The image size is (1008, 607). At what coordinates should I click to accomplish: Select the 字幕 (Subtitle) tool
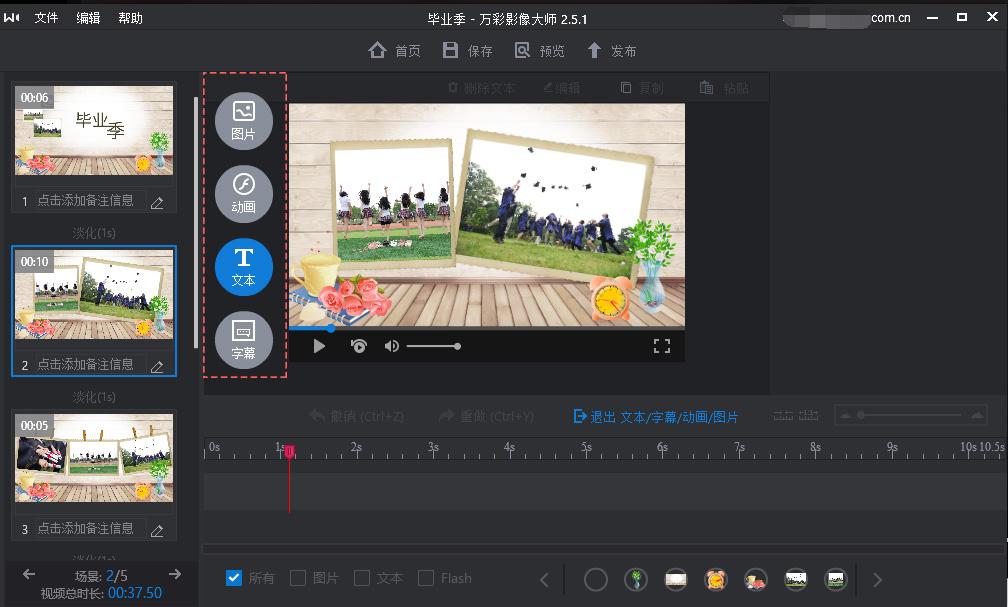pos(244,340)
